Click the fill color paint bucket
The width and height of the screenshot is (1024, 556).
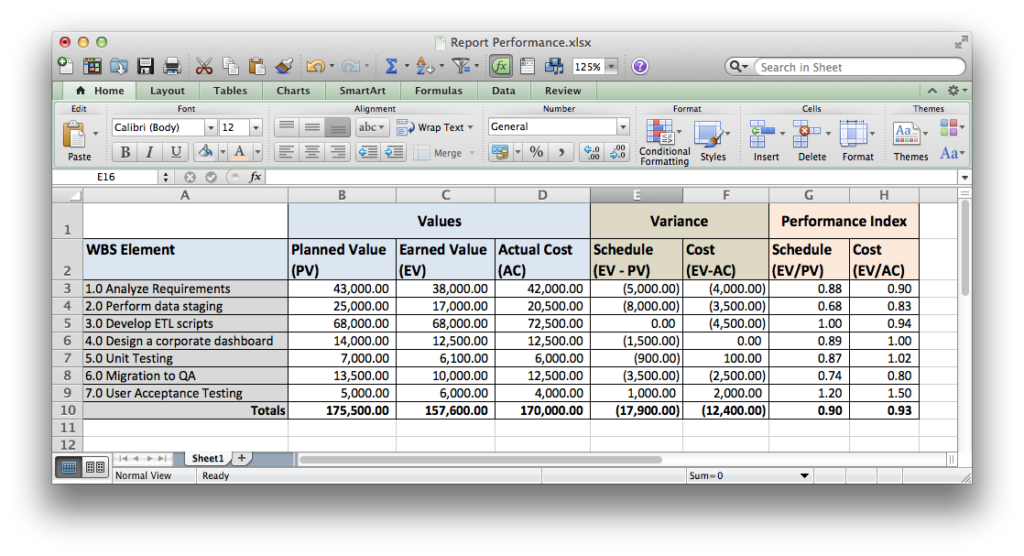pos(205,152)
